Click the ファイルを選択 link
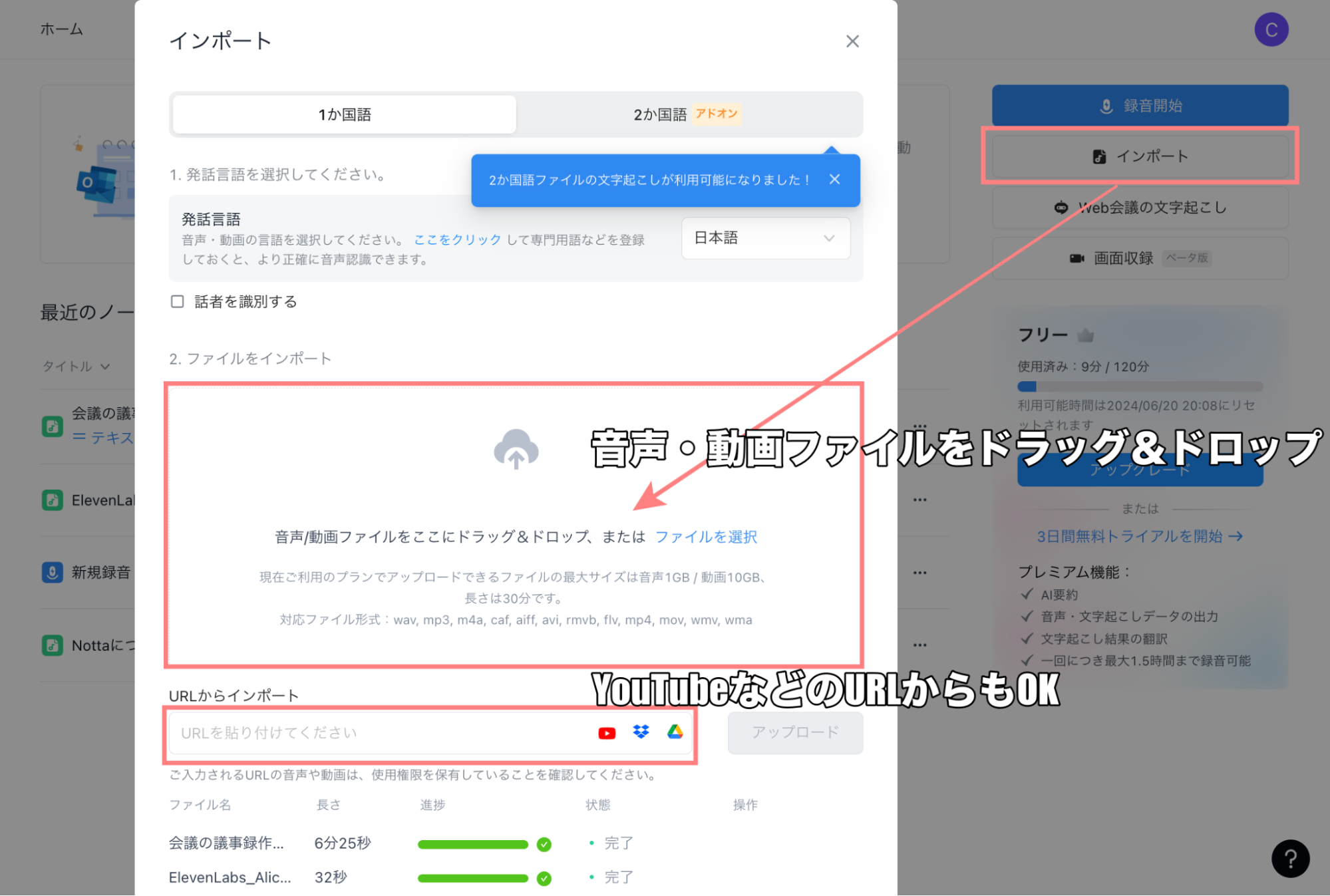The width and height of the screenshot is (1330, 896). point(705,537)
